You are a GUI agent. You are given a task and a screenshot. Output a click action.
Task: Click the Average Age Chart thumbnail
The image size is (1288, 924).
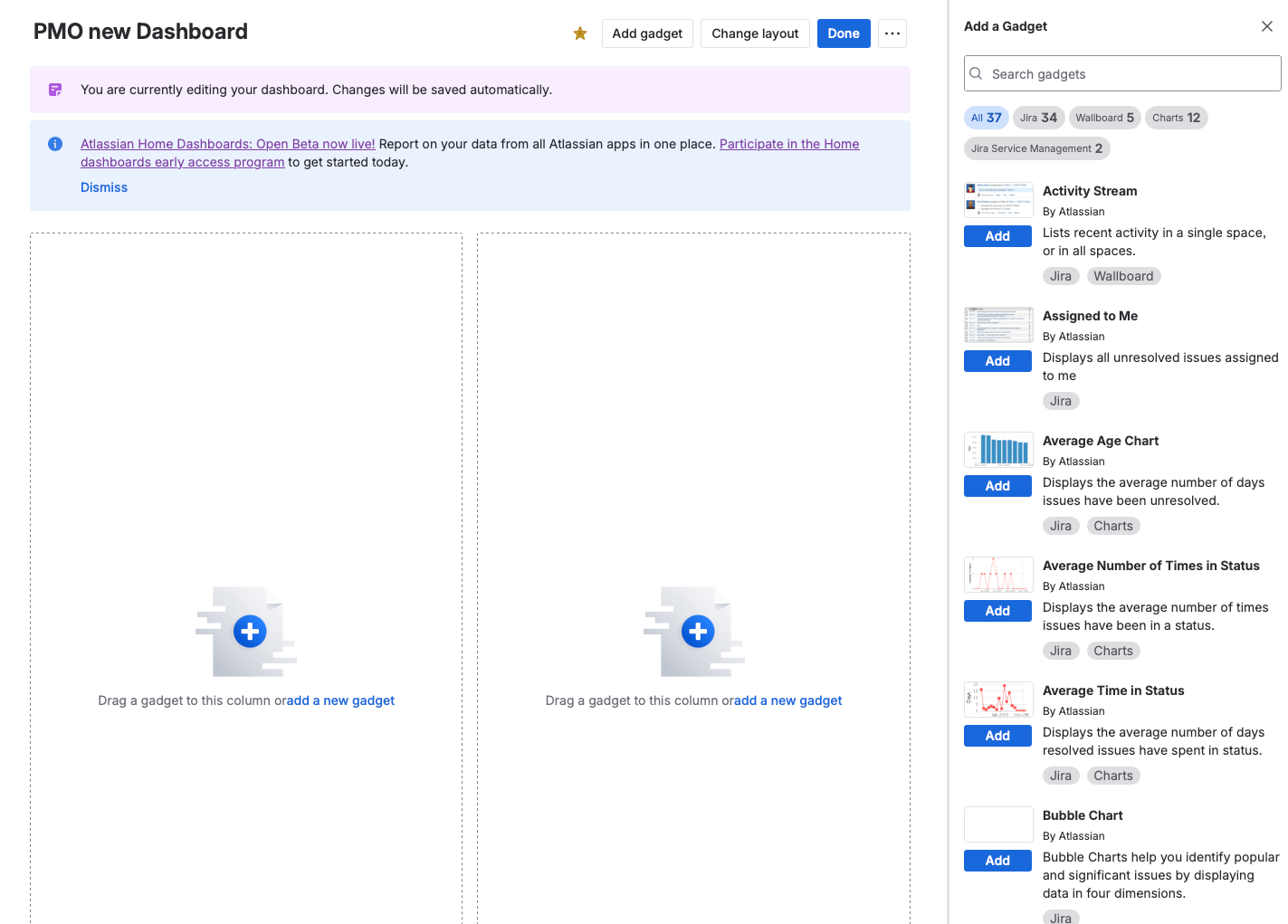(x=998, y=450)
